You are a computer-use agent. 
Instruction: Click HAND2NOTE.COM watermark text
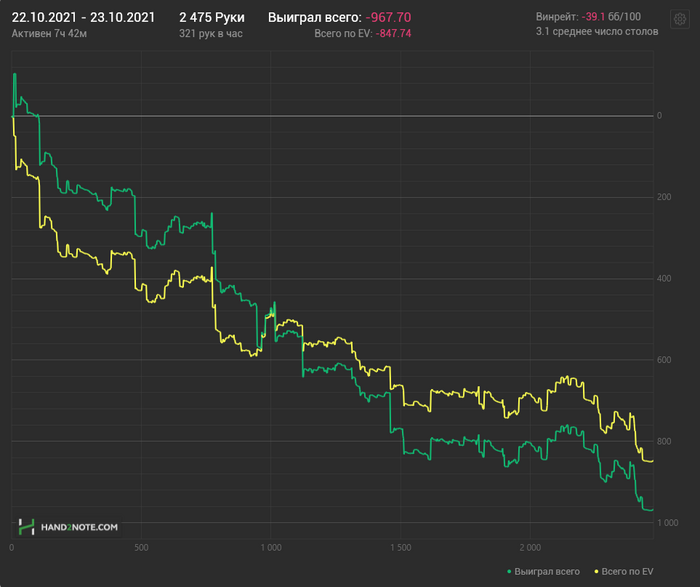pyautogui.click(x=80, y=526)
